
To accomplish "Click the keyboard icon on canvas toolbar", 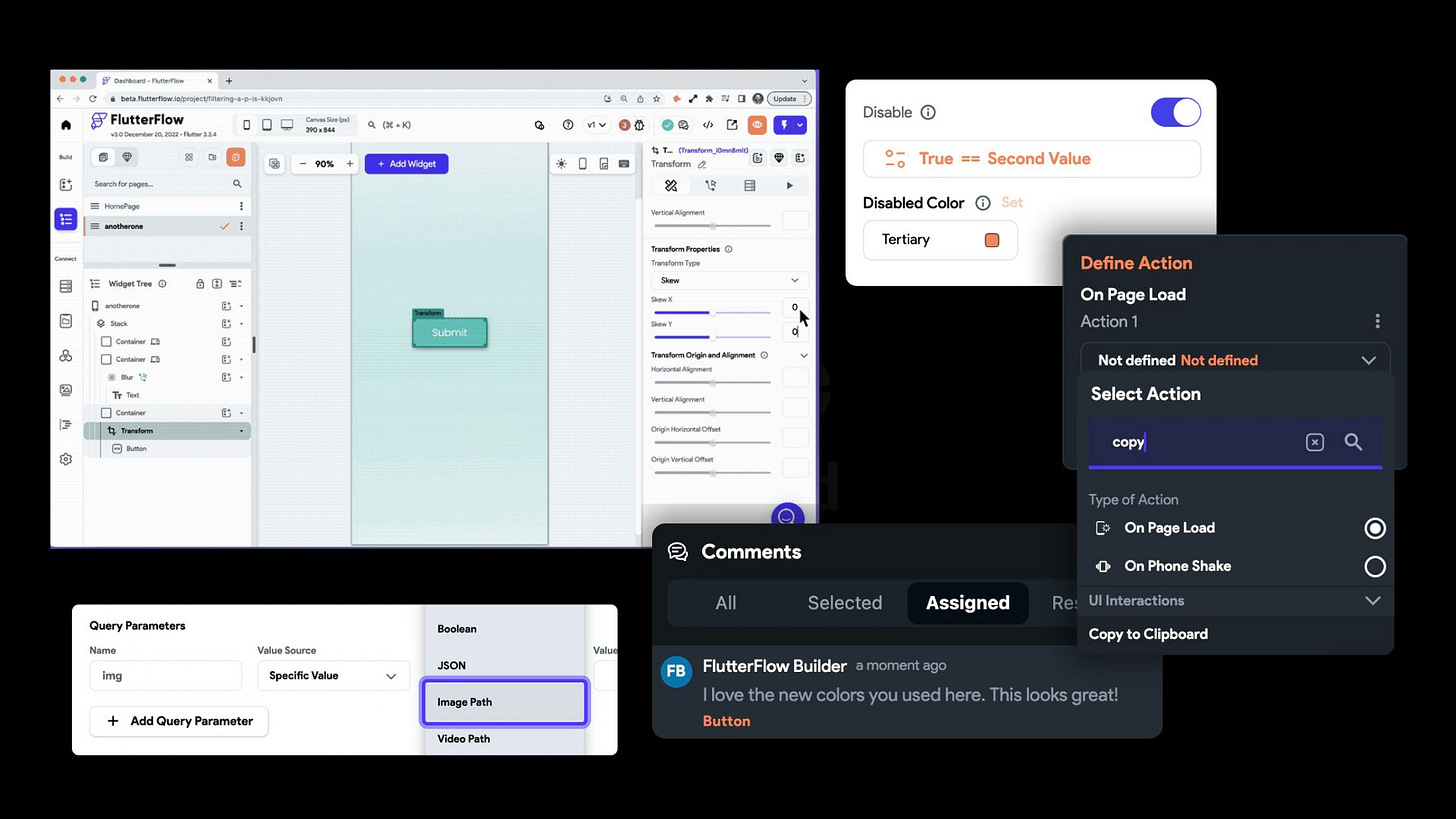I will (624, 164).
